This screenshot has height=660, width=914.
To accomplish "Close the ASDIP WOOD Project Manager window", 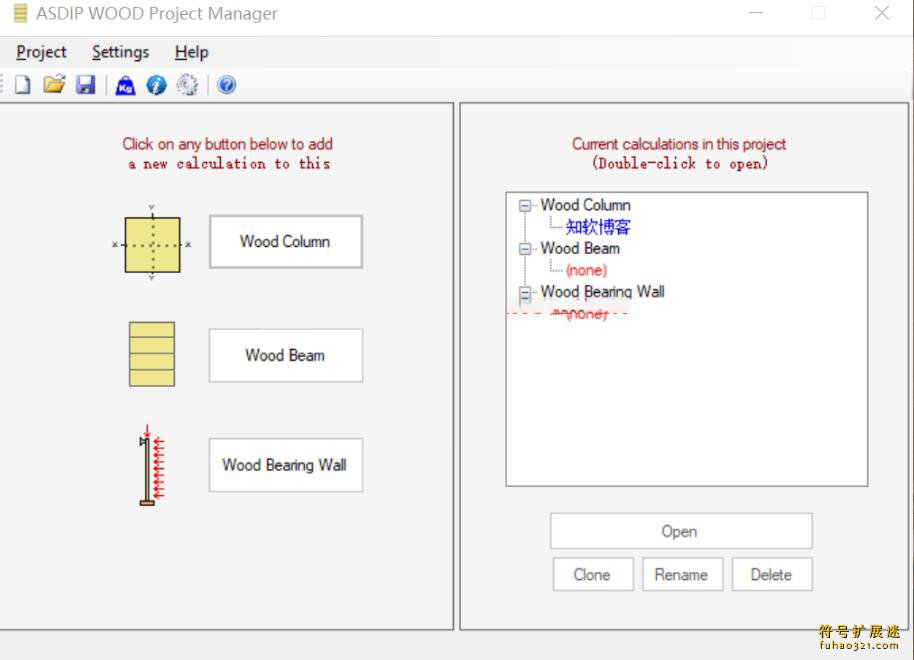I will tap(882, 13).
